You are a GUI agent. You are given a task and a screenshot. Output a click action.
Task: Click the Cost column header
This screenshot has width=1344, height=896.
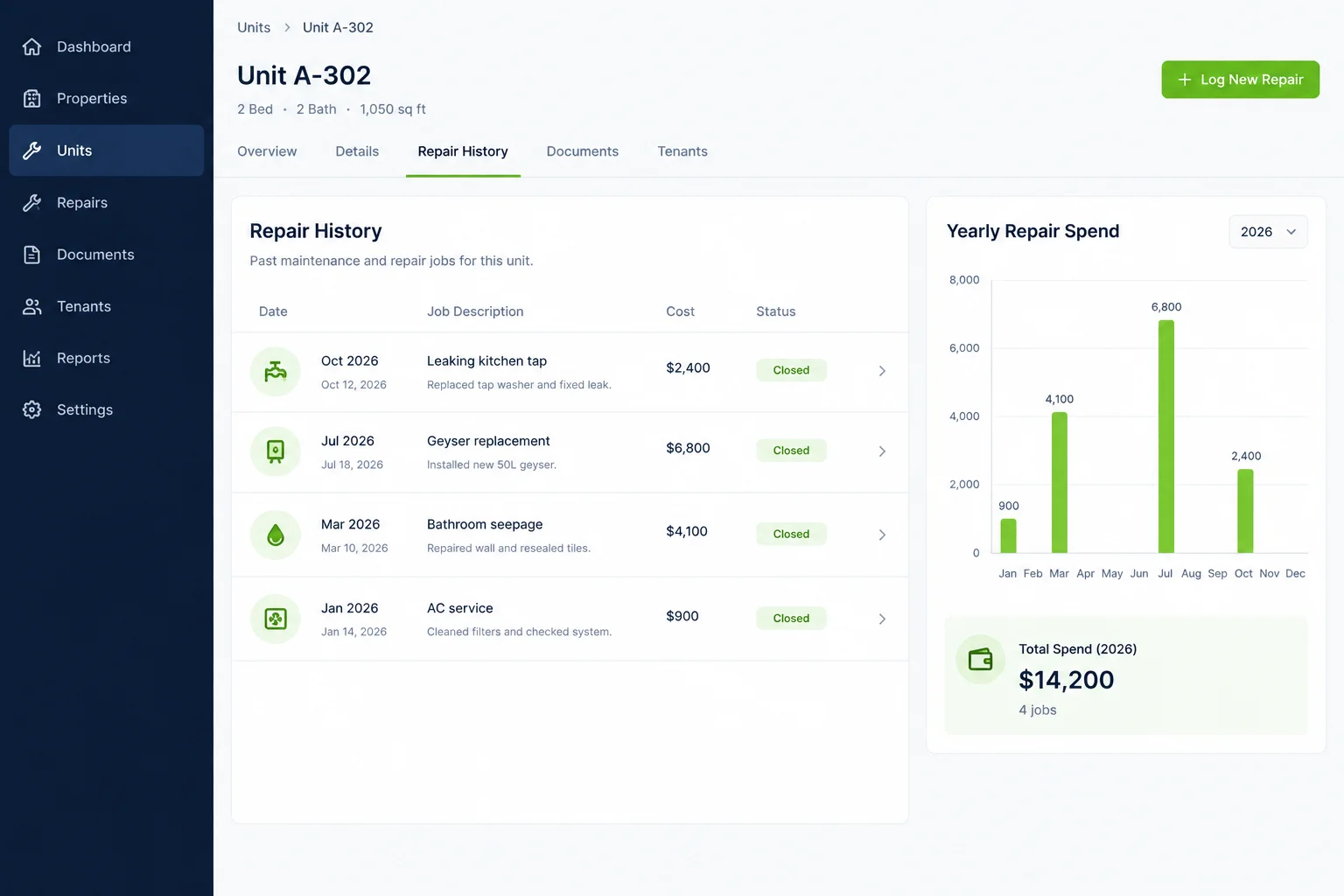tap(680, 311)
